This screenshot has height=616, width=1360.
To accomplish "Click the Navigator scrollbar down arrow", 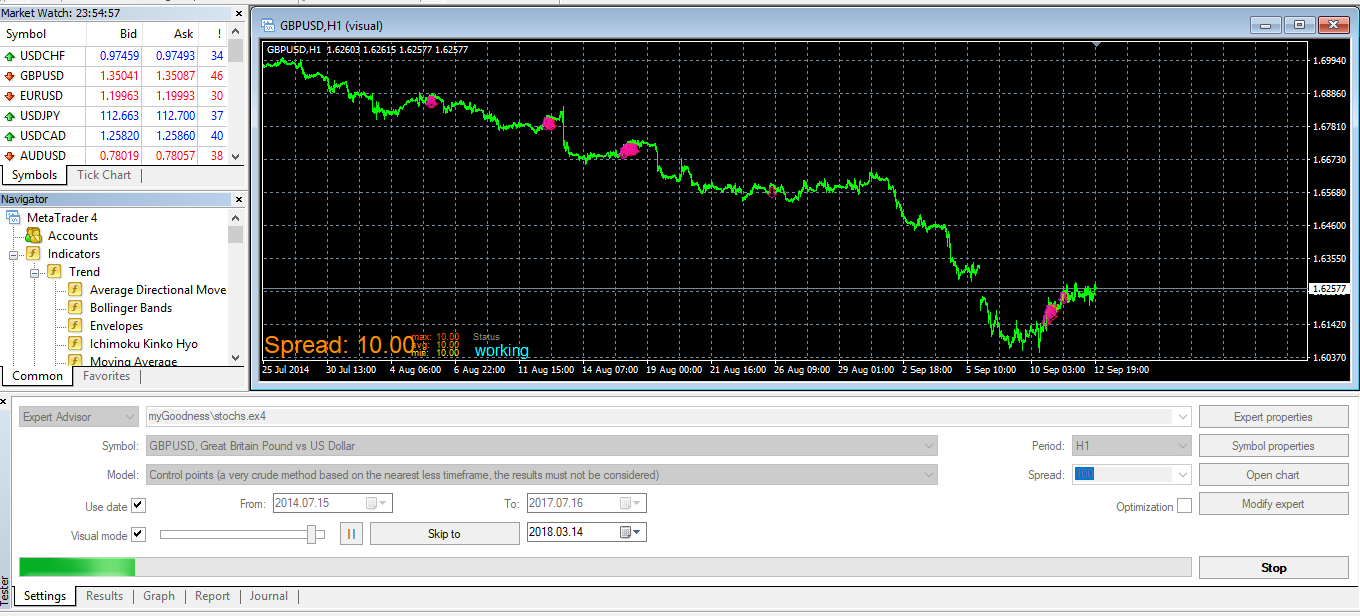I will [236, 358].
